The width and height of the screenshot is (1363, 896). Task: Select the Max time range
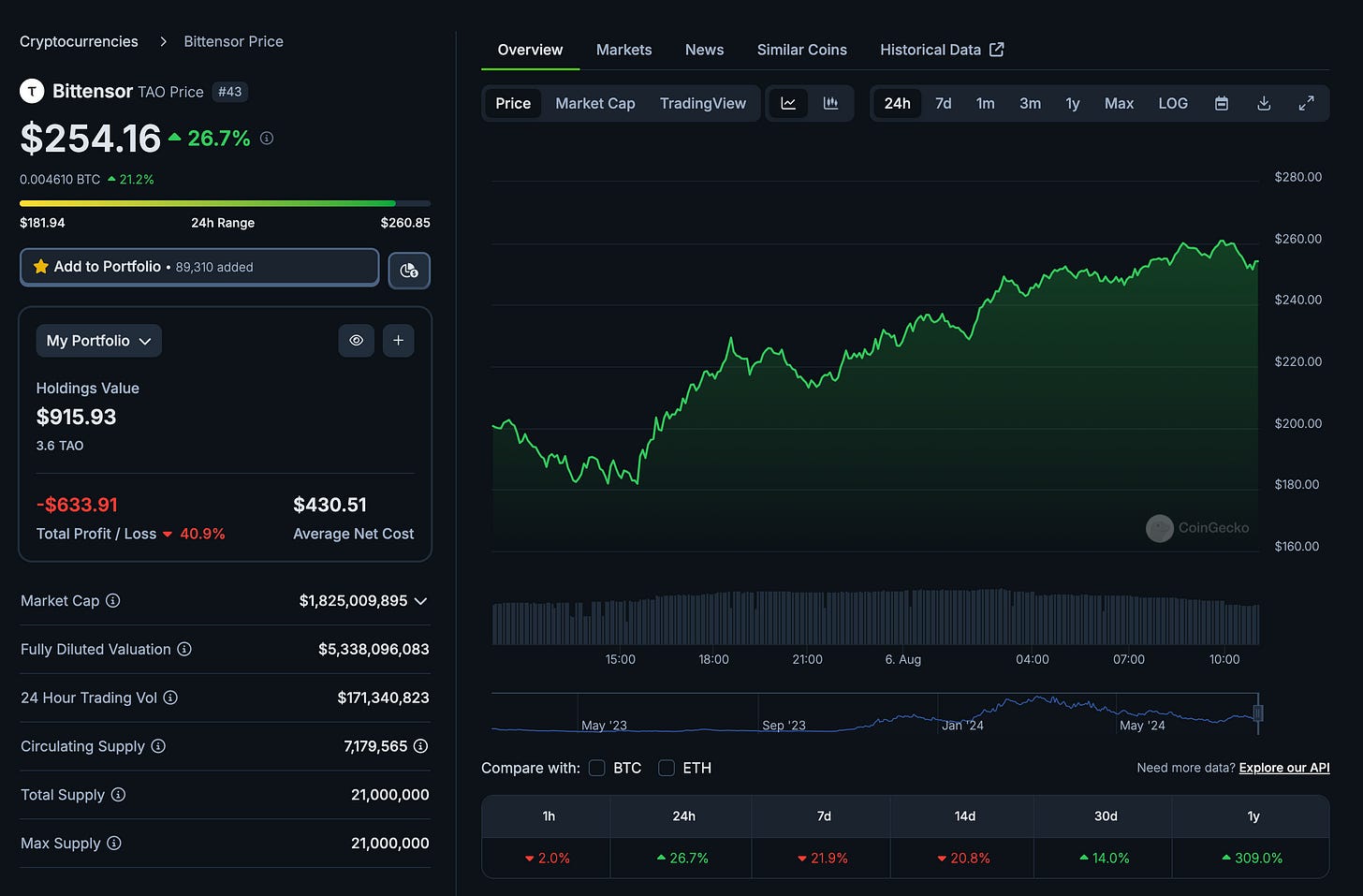[x=1119, y=103]
